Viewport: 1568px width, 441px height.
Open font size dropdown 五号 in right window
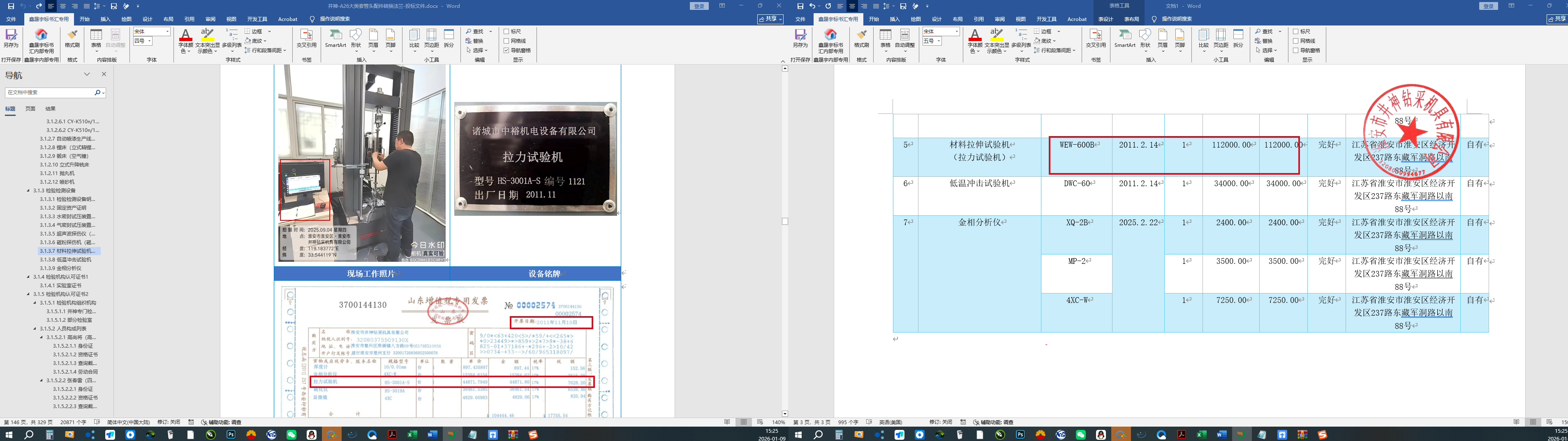(939, 42)
